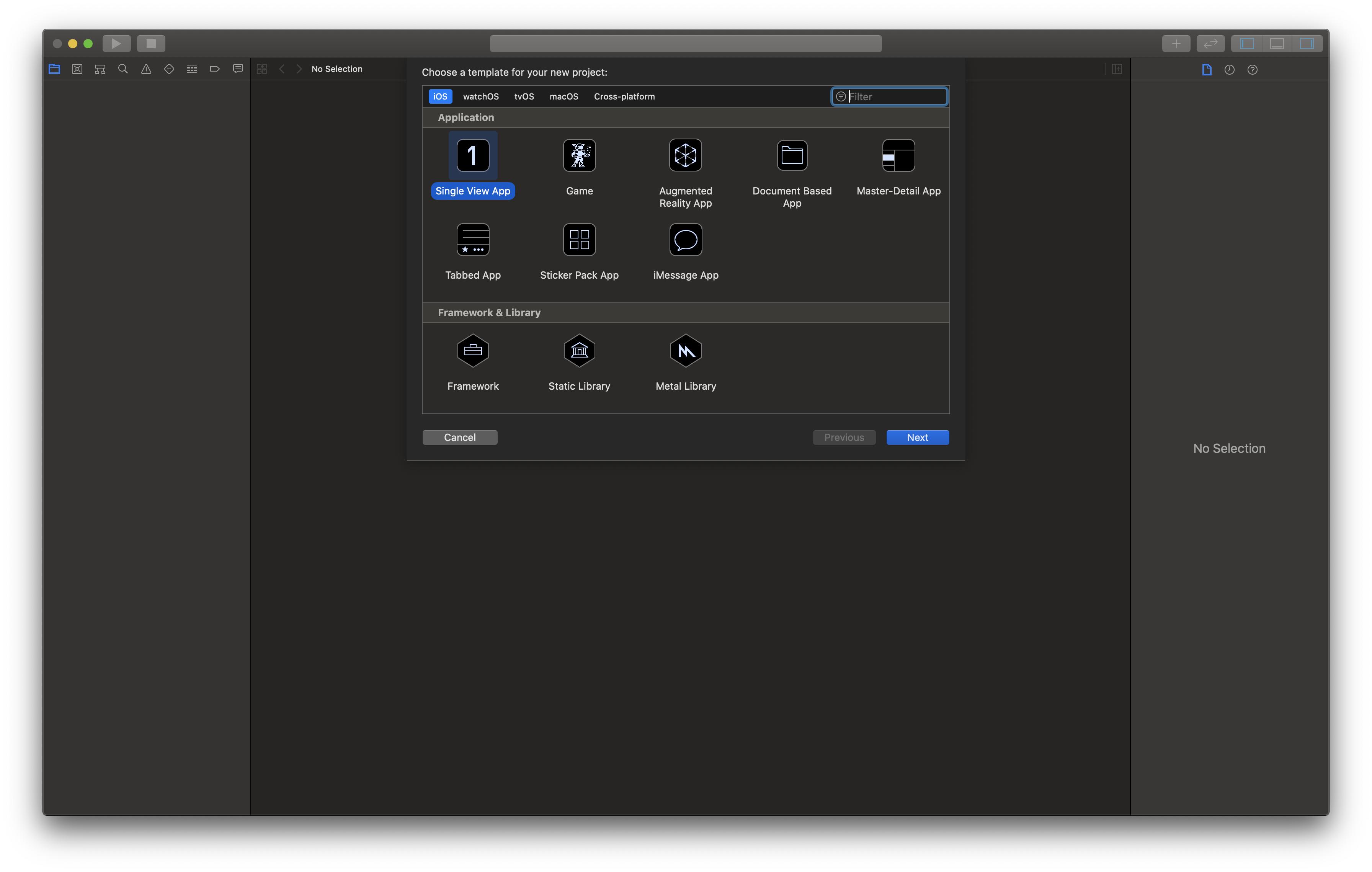Click the Previous button

pos(844,438)
